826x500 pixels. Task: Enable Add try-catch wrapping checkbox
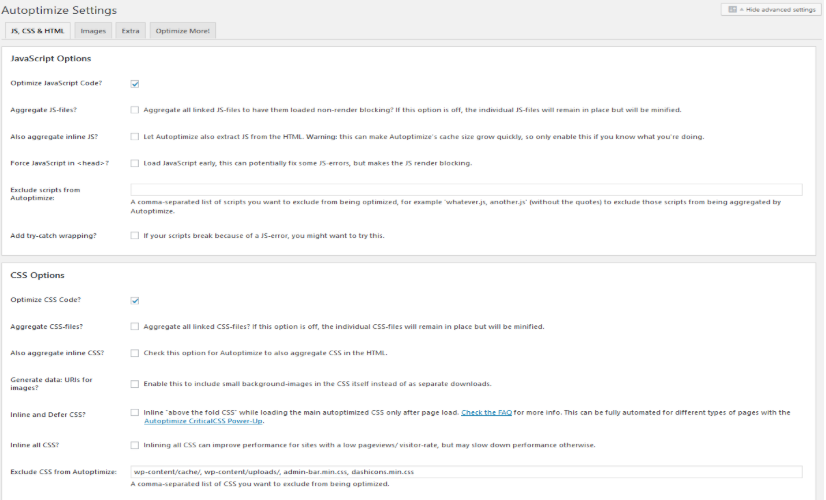tap(135, 236)
